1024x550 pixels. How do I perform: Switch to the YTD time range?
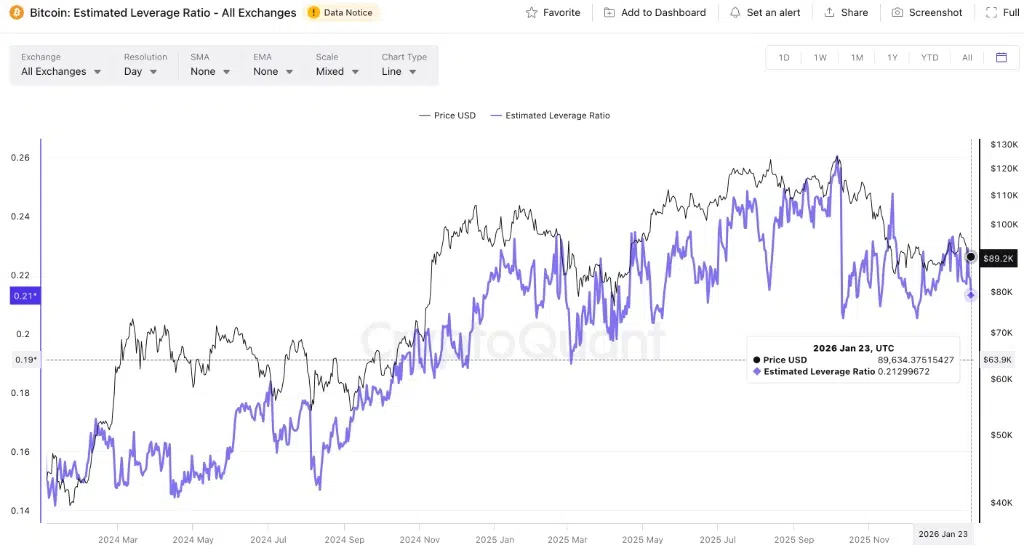(x=929, y=58)
